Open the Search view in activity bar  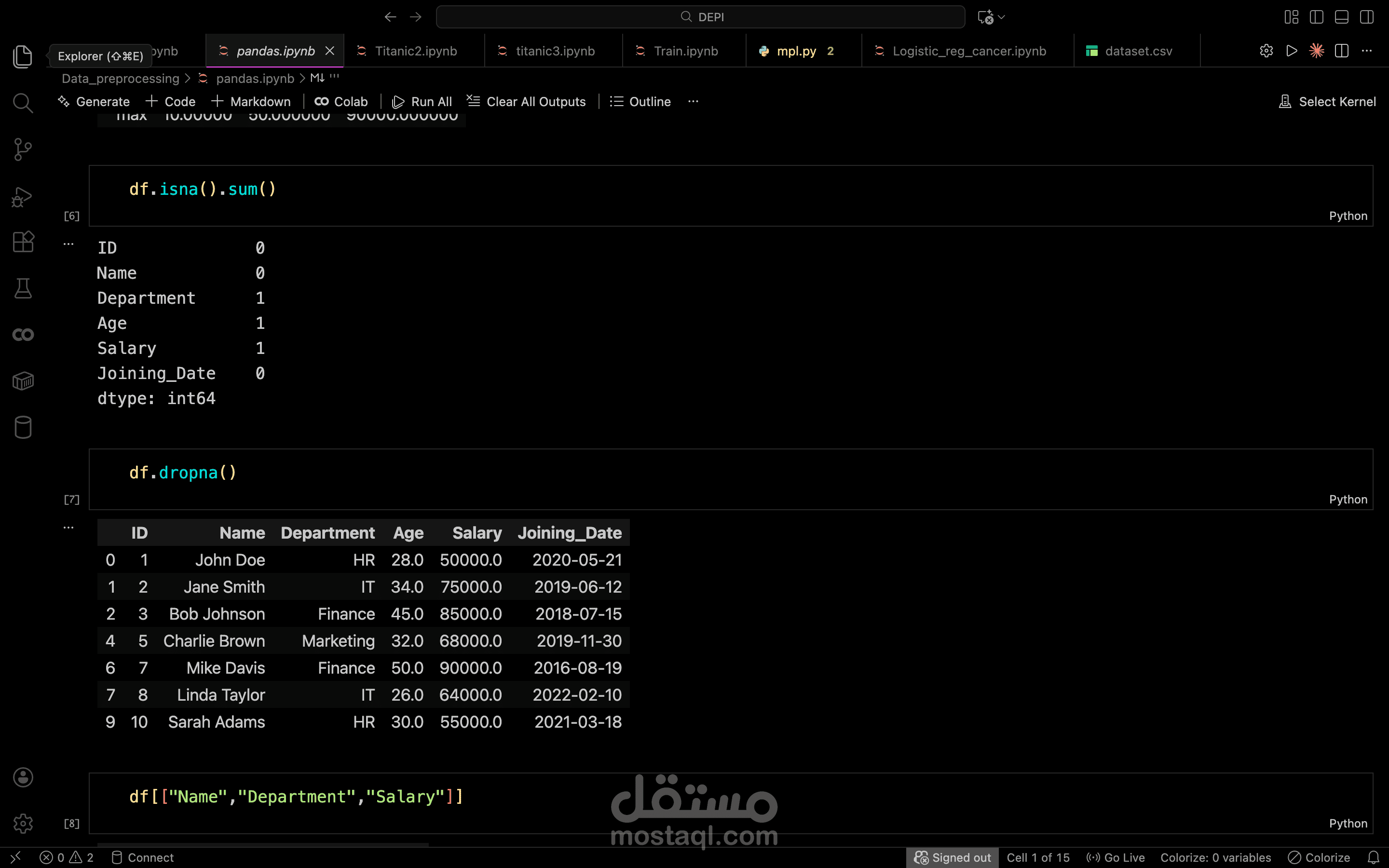coord(22,103)
